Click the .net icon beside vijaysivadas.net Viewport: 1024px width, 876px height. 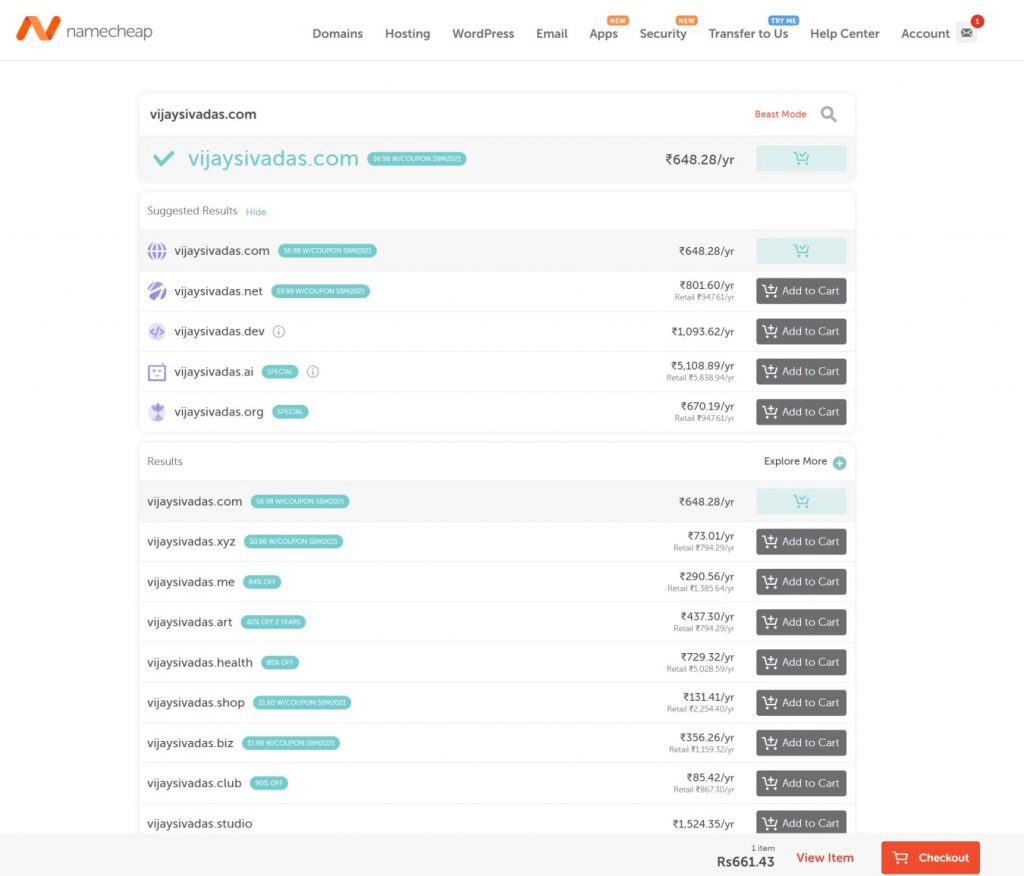tap(157, 291)
